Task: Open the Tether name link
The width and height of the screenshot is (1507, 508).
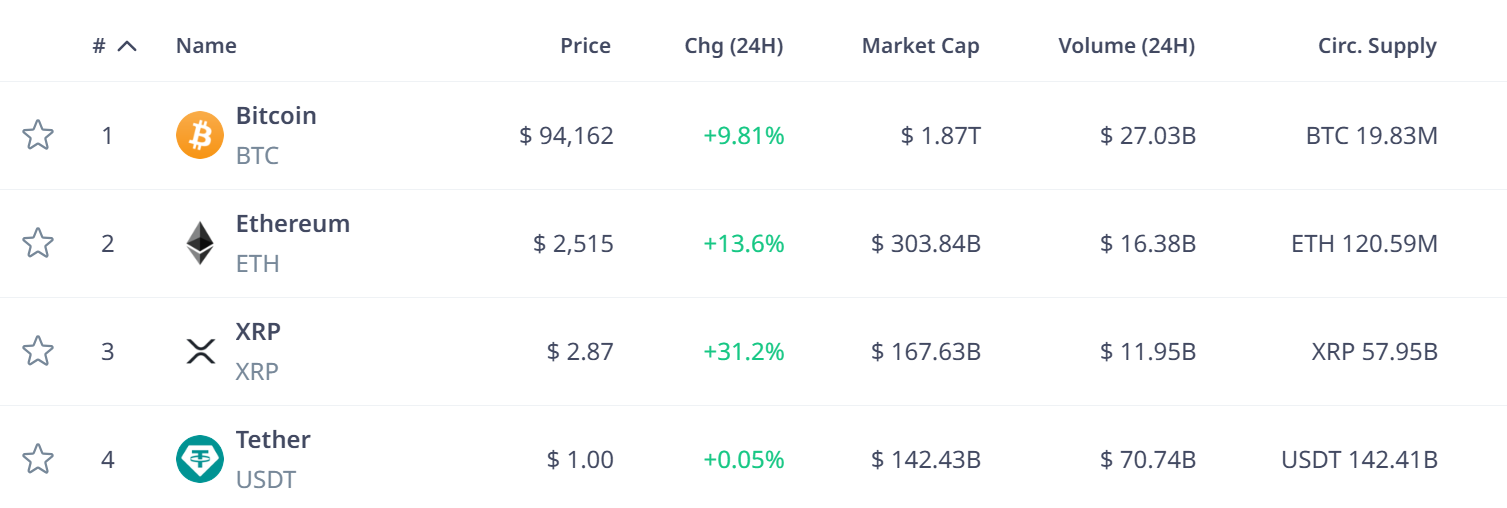Action: click(273, 440)
